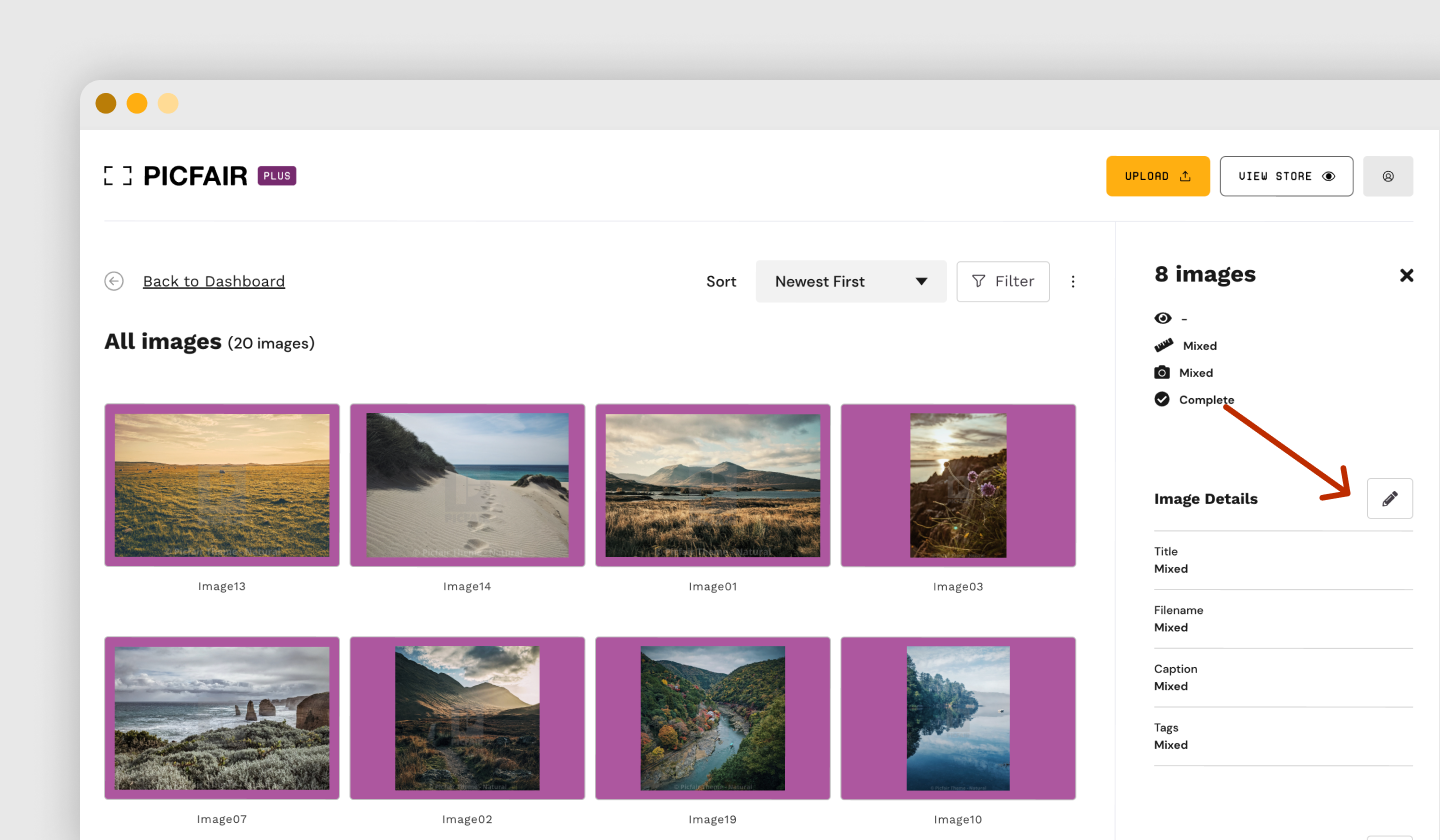Click the Sort label
Screen dimensions: 1440x840
point(721,282)
